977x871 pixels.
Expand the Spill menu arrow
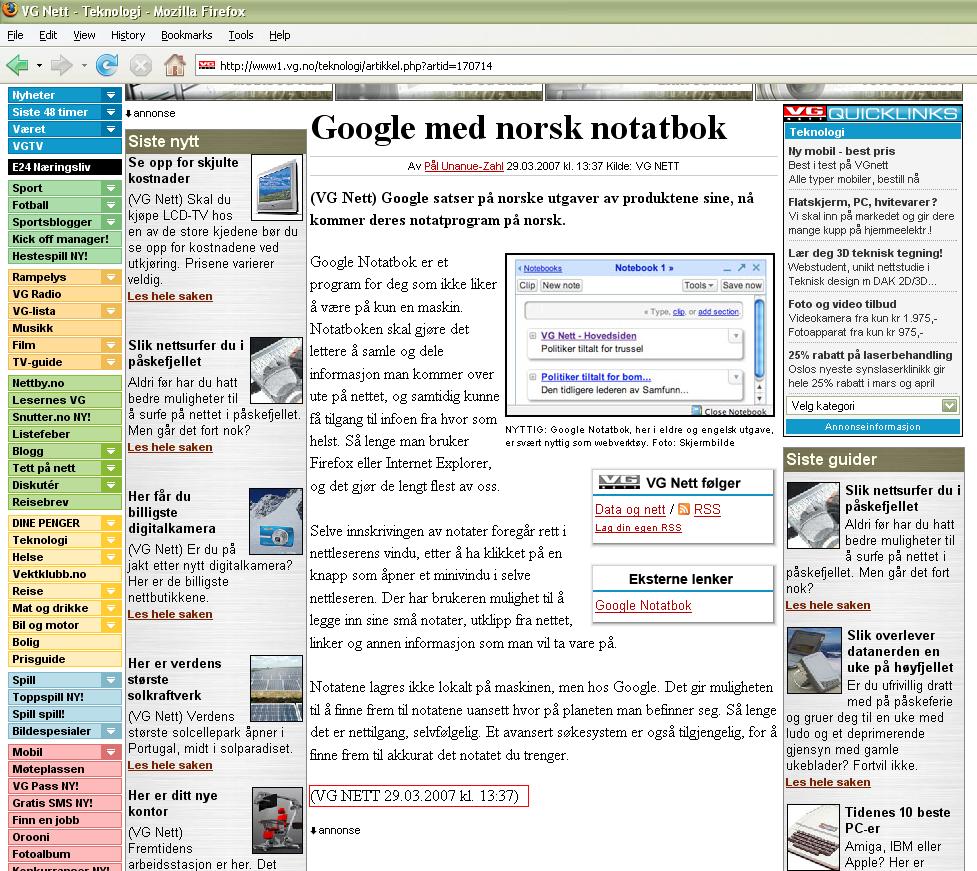111,680
